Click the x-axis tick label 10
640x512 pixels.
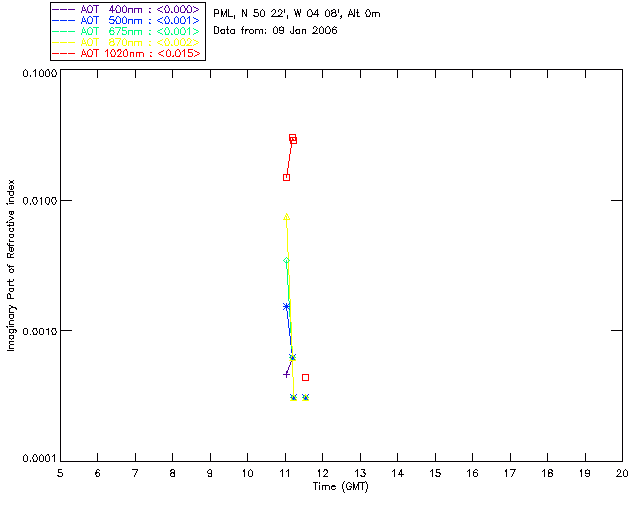tap(247, 473)
